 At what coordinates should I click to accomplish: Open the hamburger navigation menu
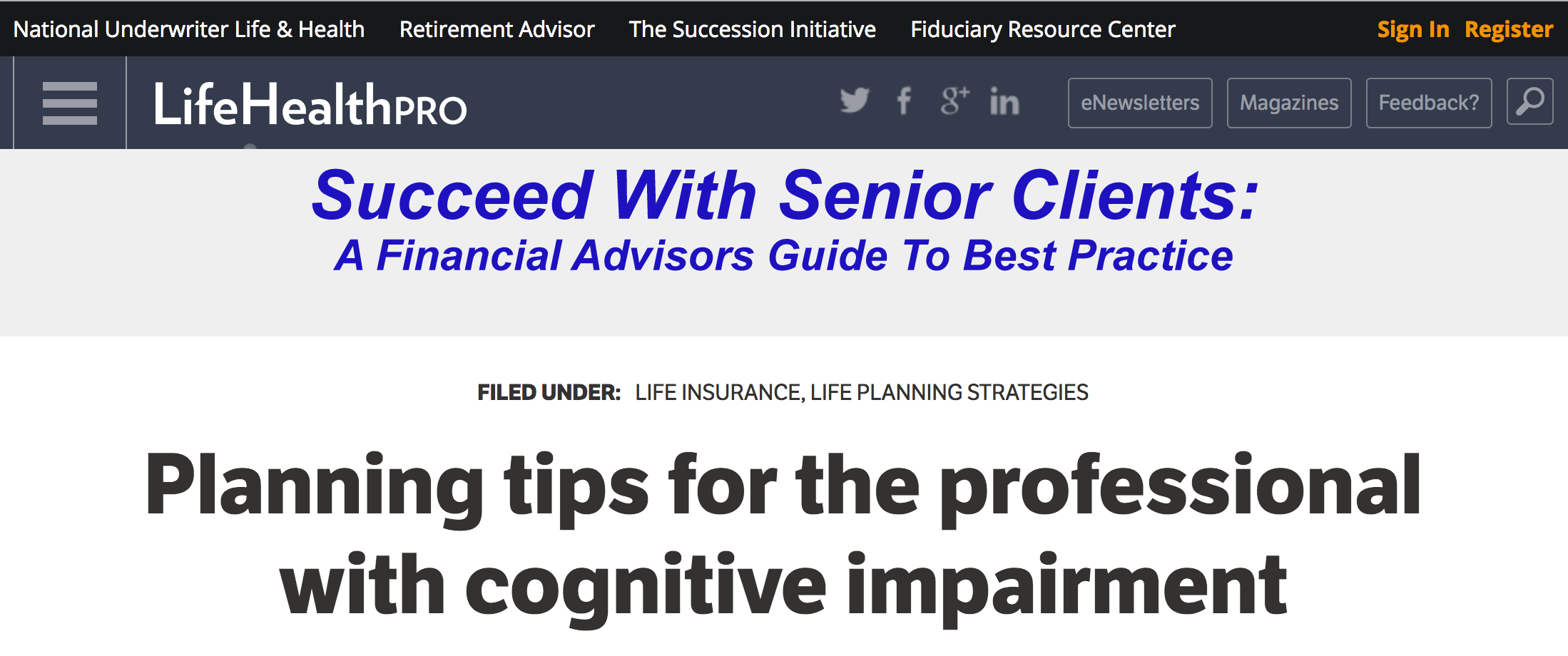70,103
